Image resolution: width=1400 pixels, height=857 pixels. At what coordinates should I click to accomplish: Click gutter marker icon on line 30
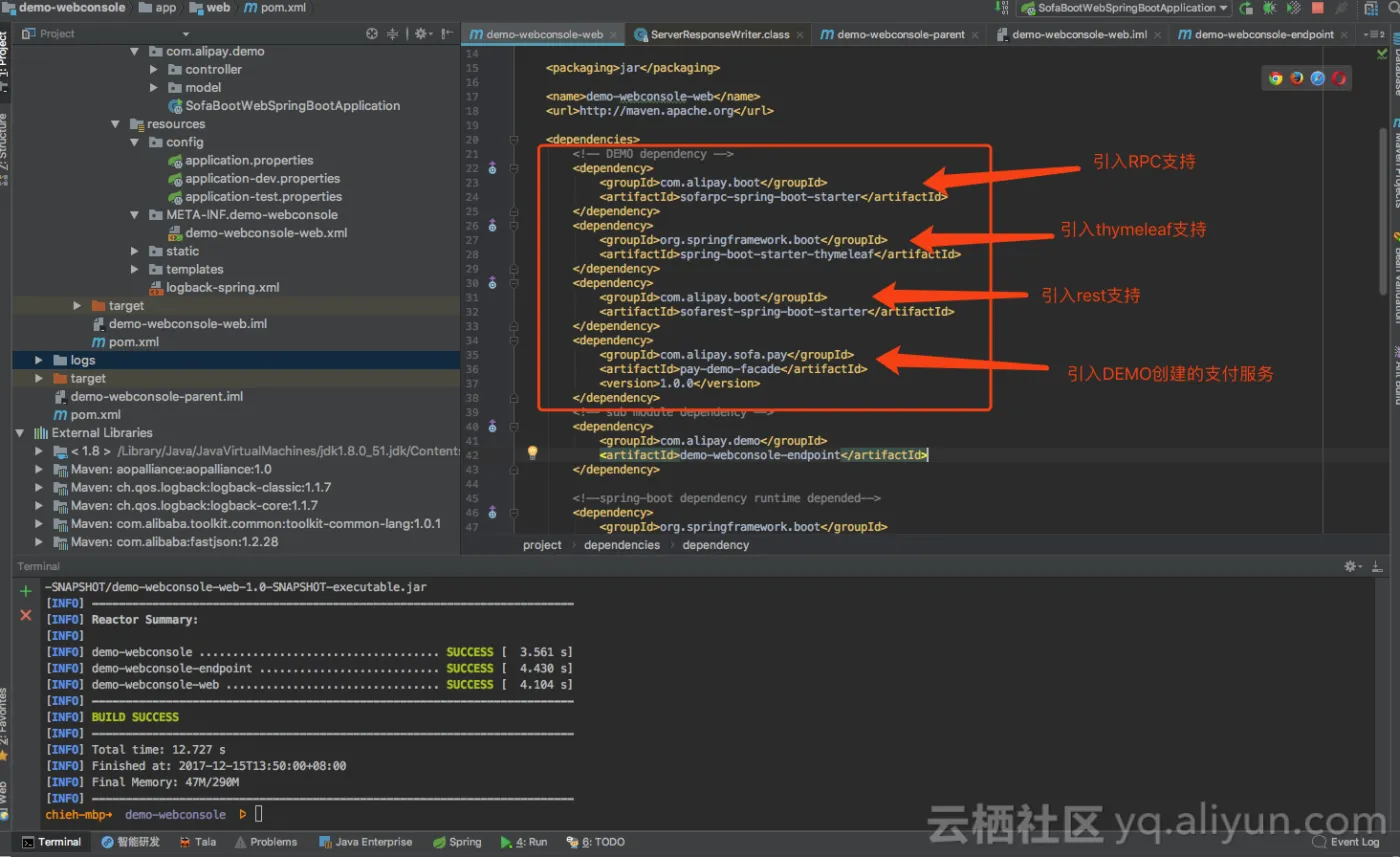492,284
